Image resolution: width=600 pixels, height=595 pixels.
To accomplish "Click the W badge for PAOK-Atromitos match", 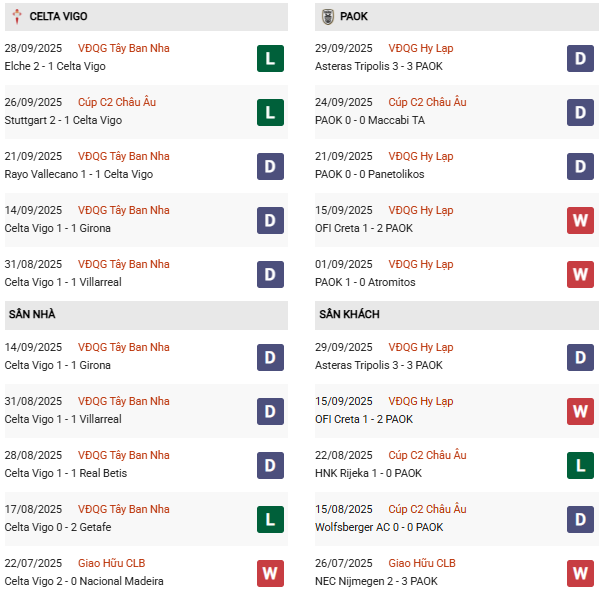I will click(x=581, y=274).
